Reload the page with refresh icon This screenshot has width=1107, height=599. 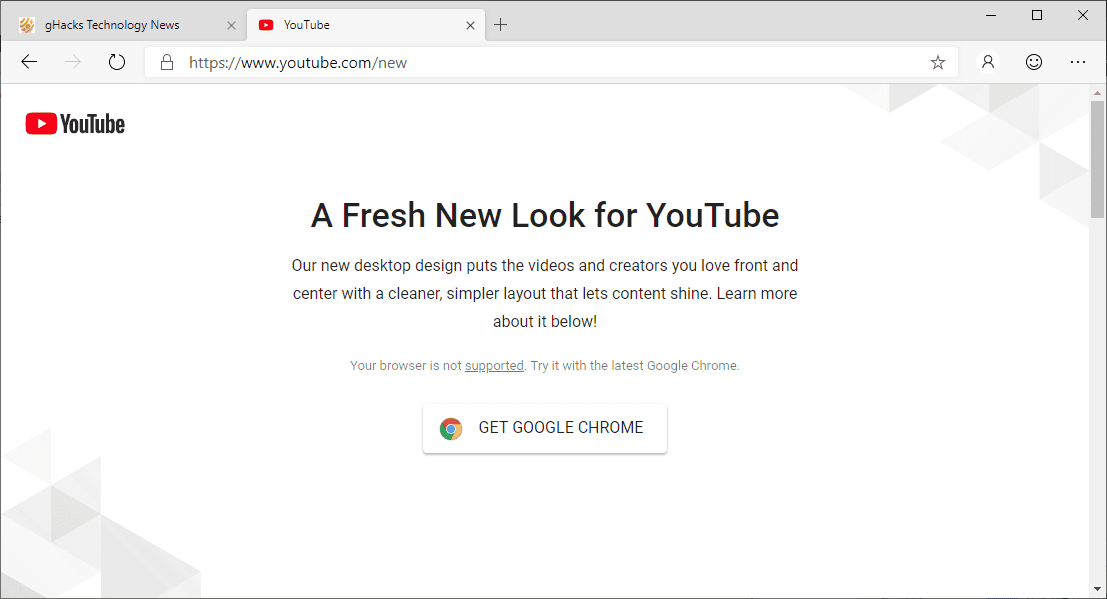pos(116,62)
